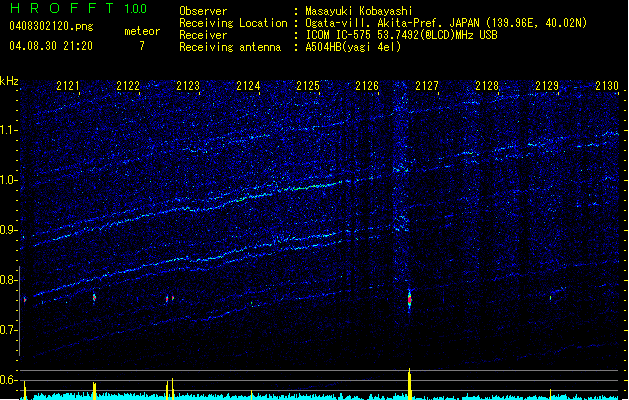Click the receiver value ICOM IC-575 53.7492 MHz
The width and height of the screenshot is (629, 400).
(402, 35)
